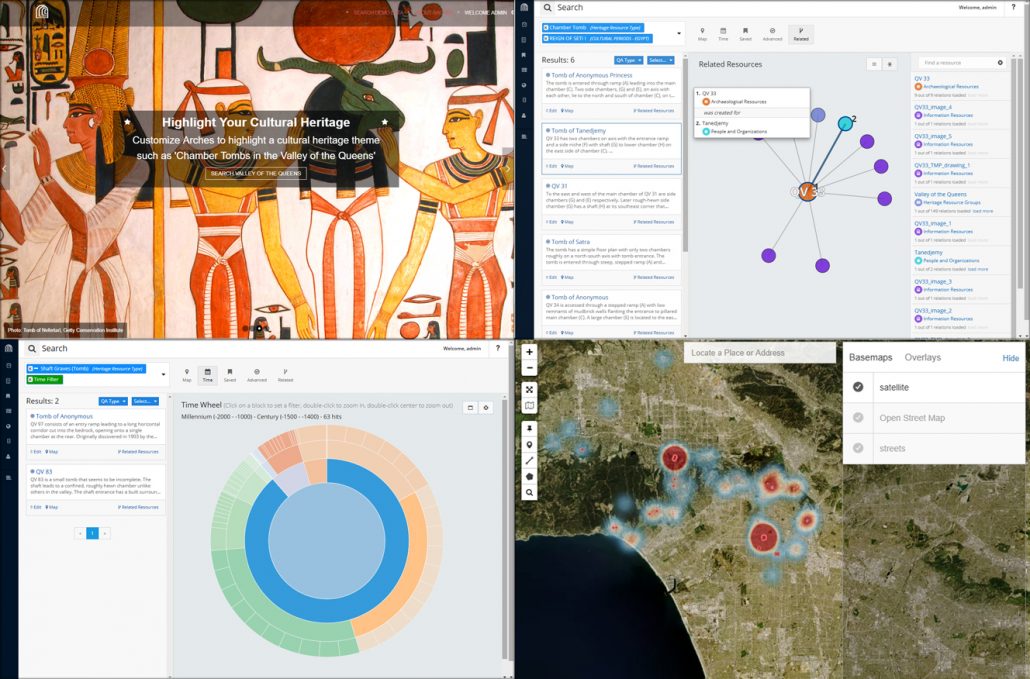
Task: Open QV33_image_4 in the resource list
Action: click(x=933, y=107)
